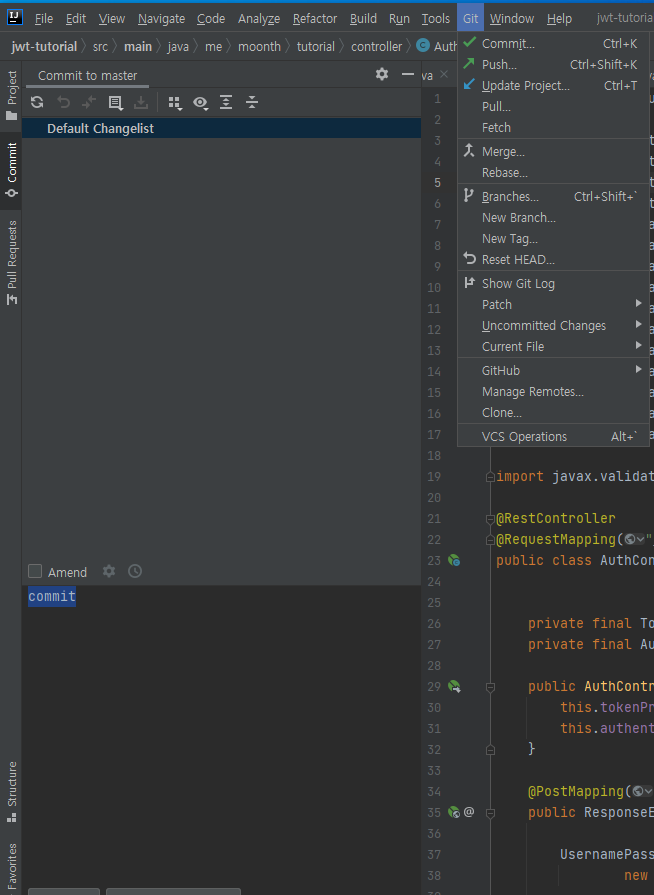
Task: Expand the Current File submenu
Action: [554, 346]
